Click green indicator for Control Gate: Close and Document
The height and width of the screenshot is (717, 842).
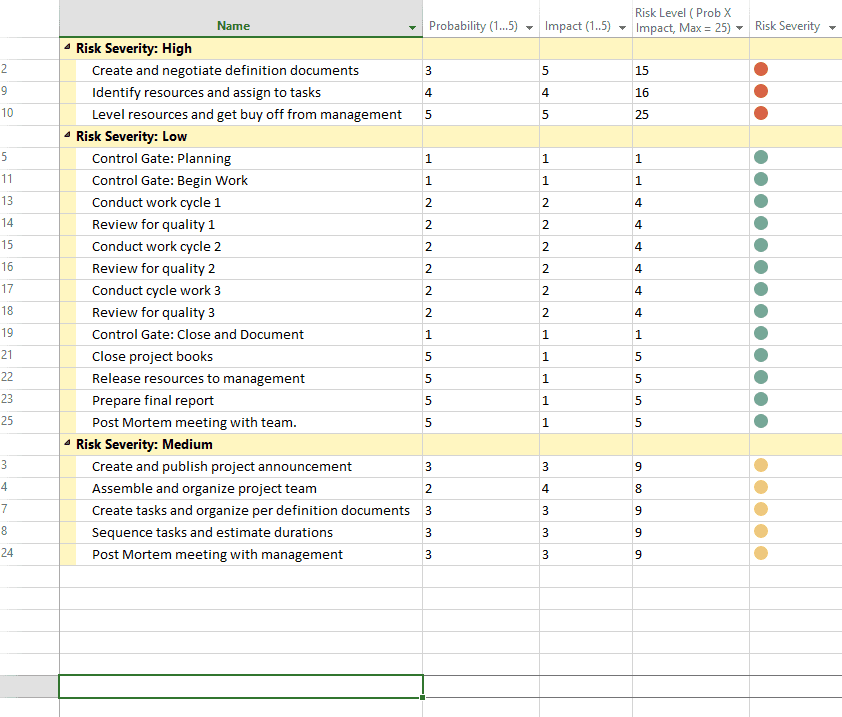761,334
